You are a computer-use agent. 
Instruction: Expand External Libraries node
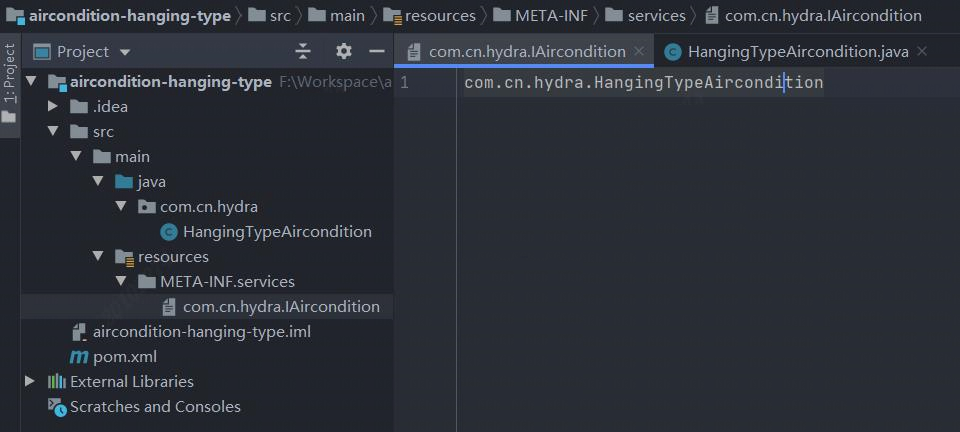coord(29,381)
